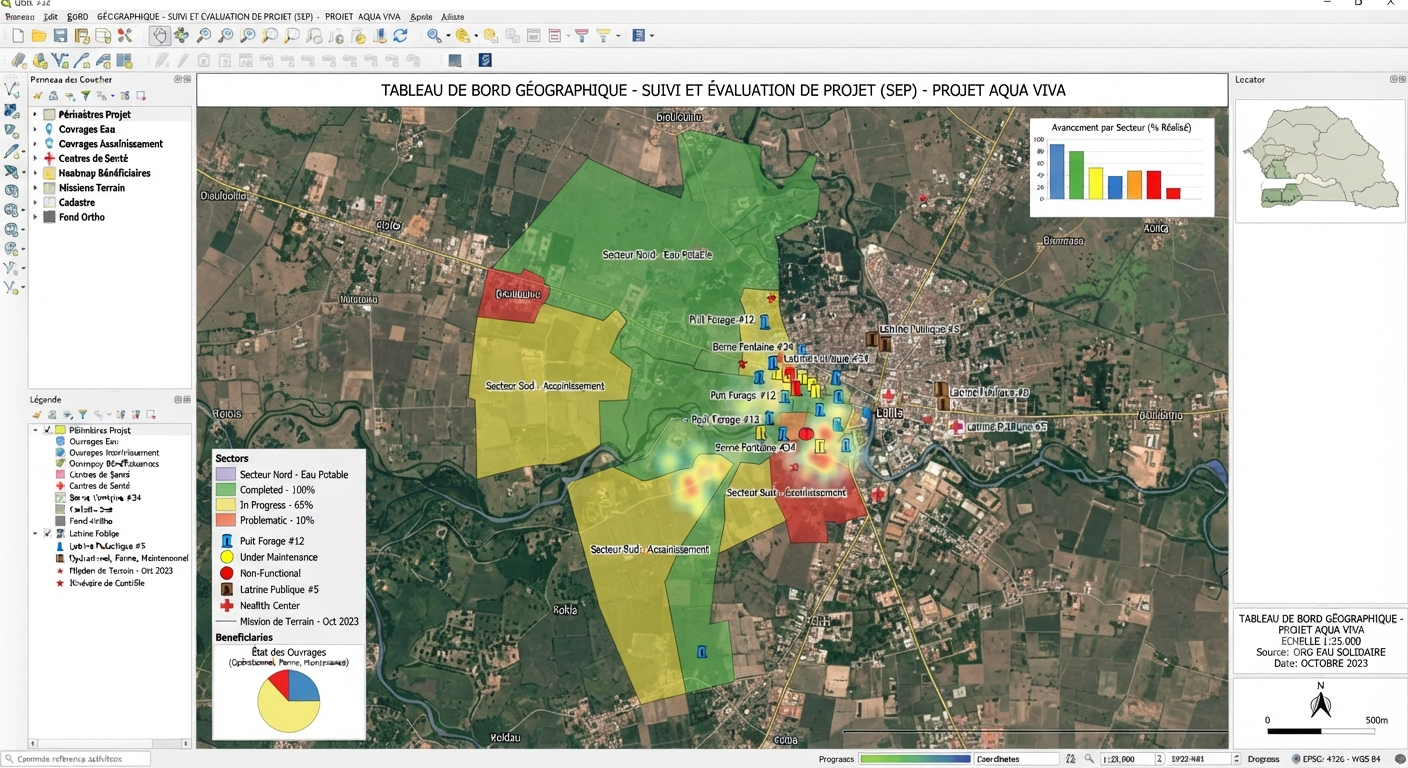Click the blue calculator icon in main toolbar
Screen dimensions: 1408x768
pos(638,36)
